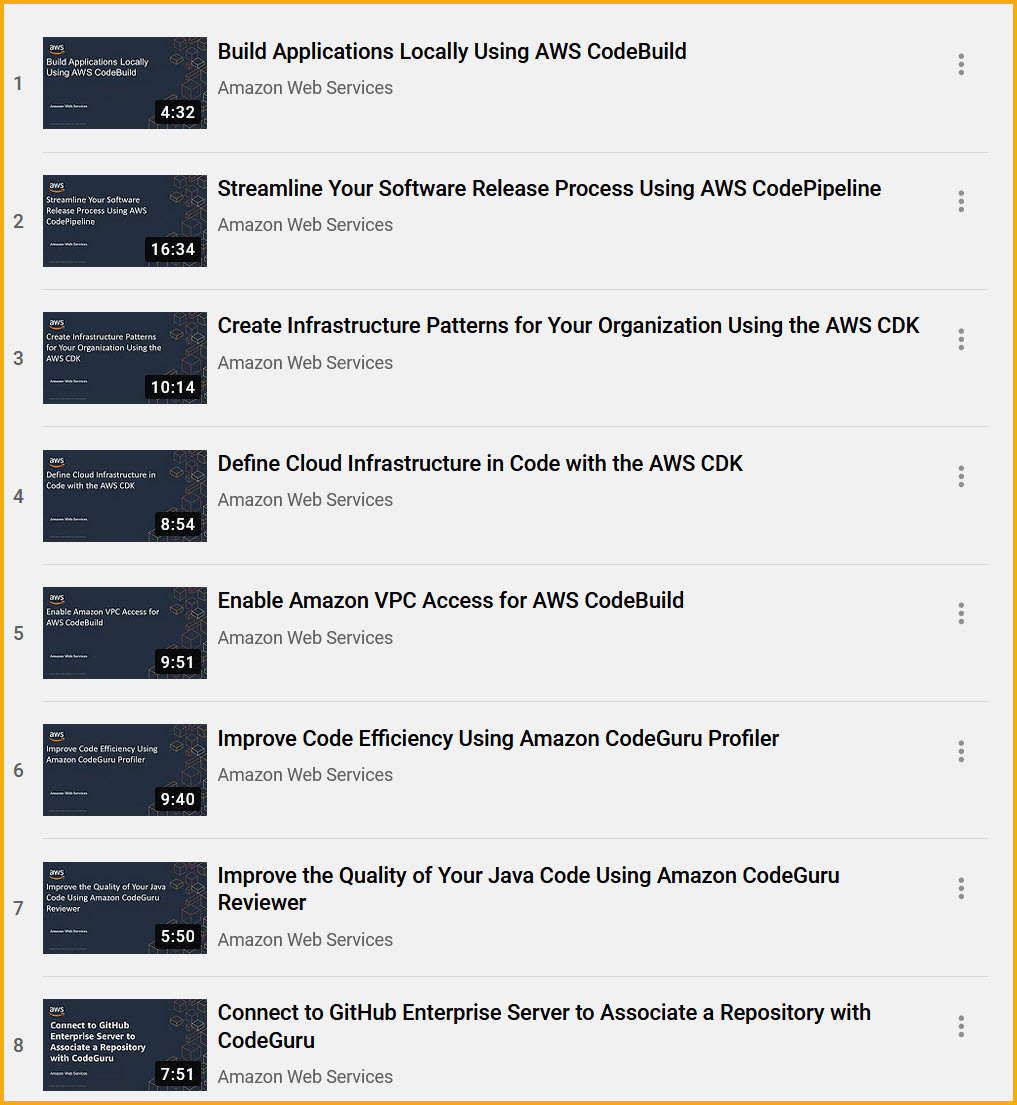Open title Connect to GitHub Enterprise Server

pos(544,1026)
